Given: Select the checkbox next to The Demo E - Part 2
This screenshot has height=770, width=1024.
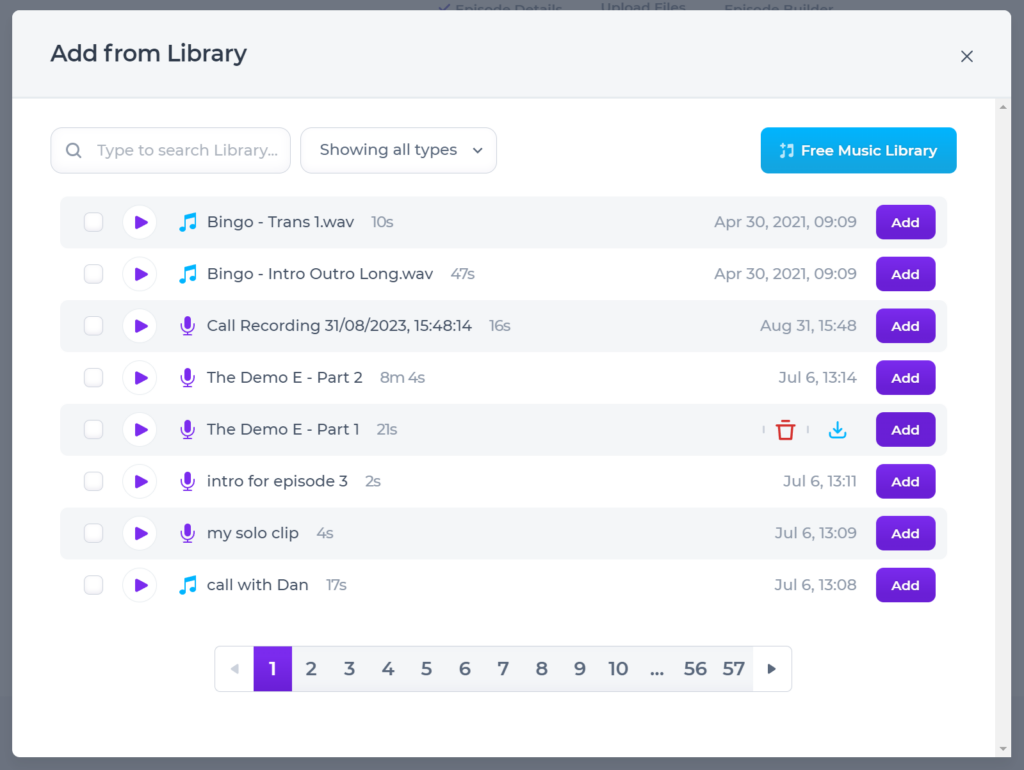Looking at the screenshot, I should click(93, 378).
